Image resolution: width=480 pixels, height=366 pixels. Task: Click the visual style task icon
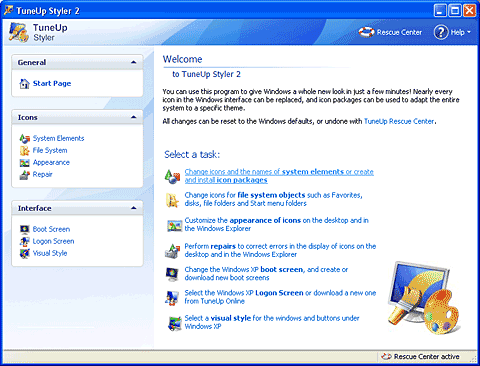click(174, 323)
